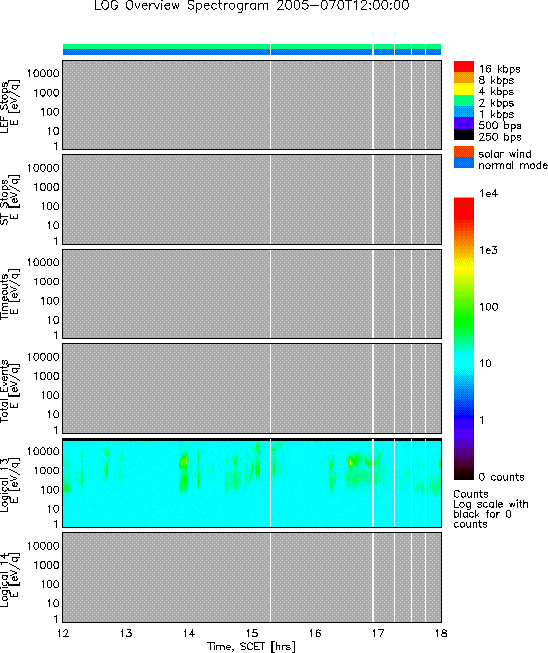The width and height of the screenshot is (548, 653).
Task: Click the 'ST Stops' axis label
Action: tap(5, 202)
